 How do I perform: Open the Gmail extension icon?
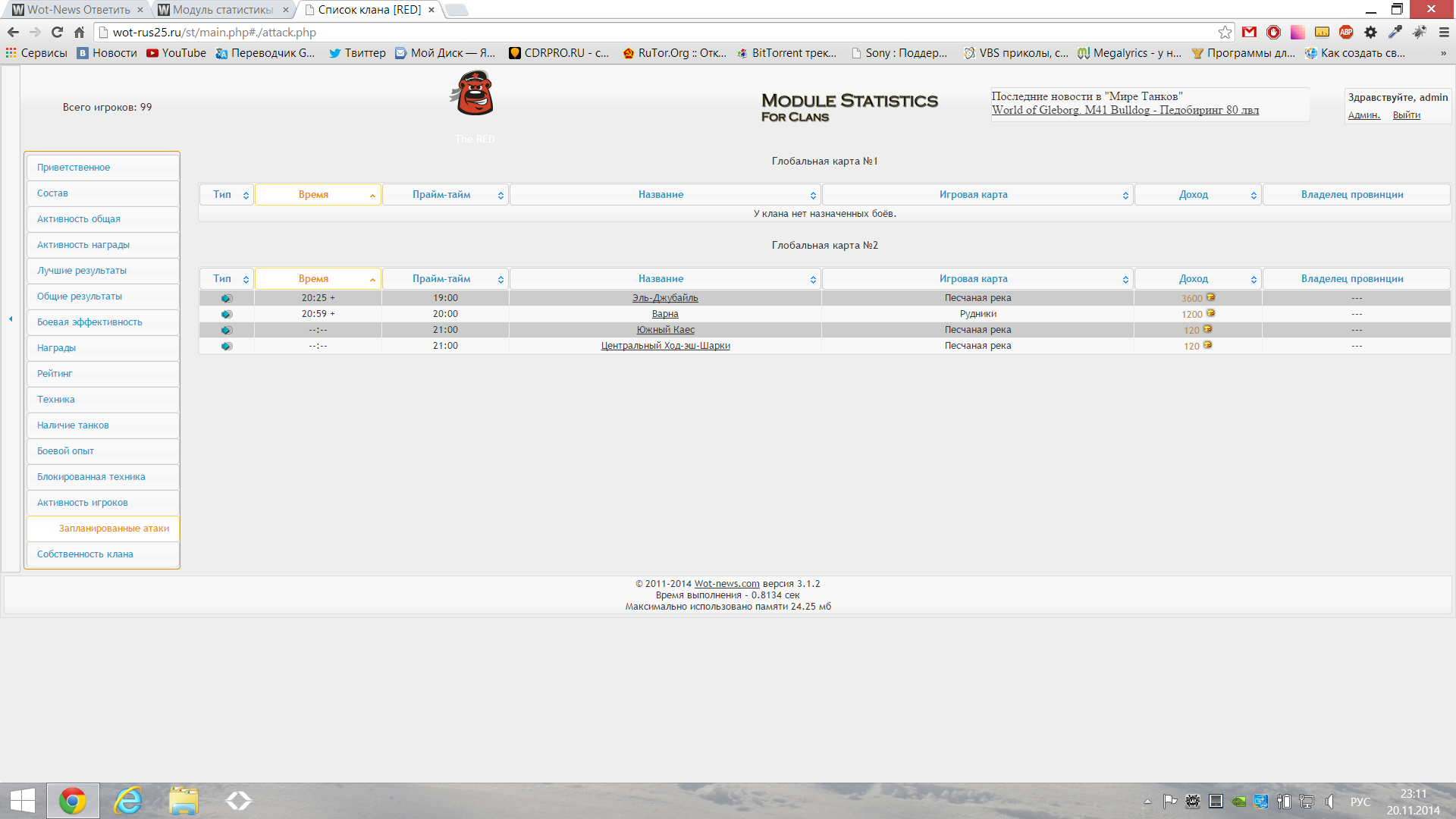point(1249,32)
